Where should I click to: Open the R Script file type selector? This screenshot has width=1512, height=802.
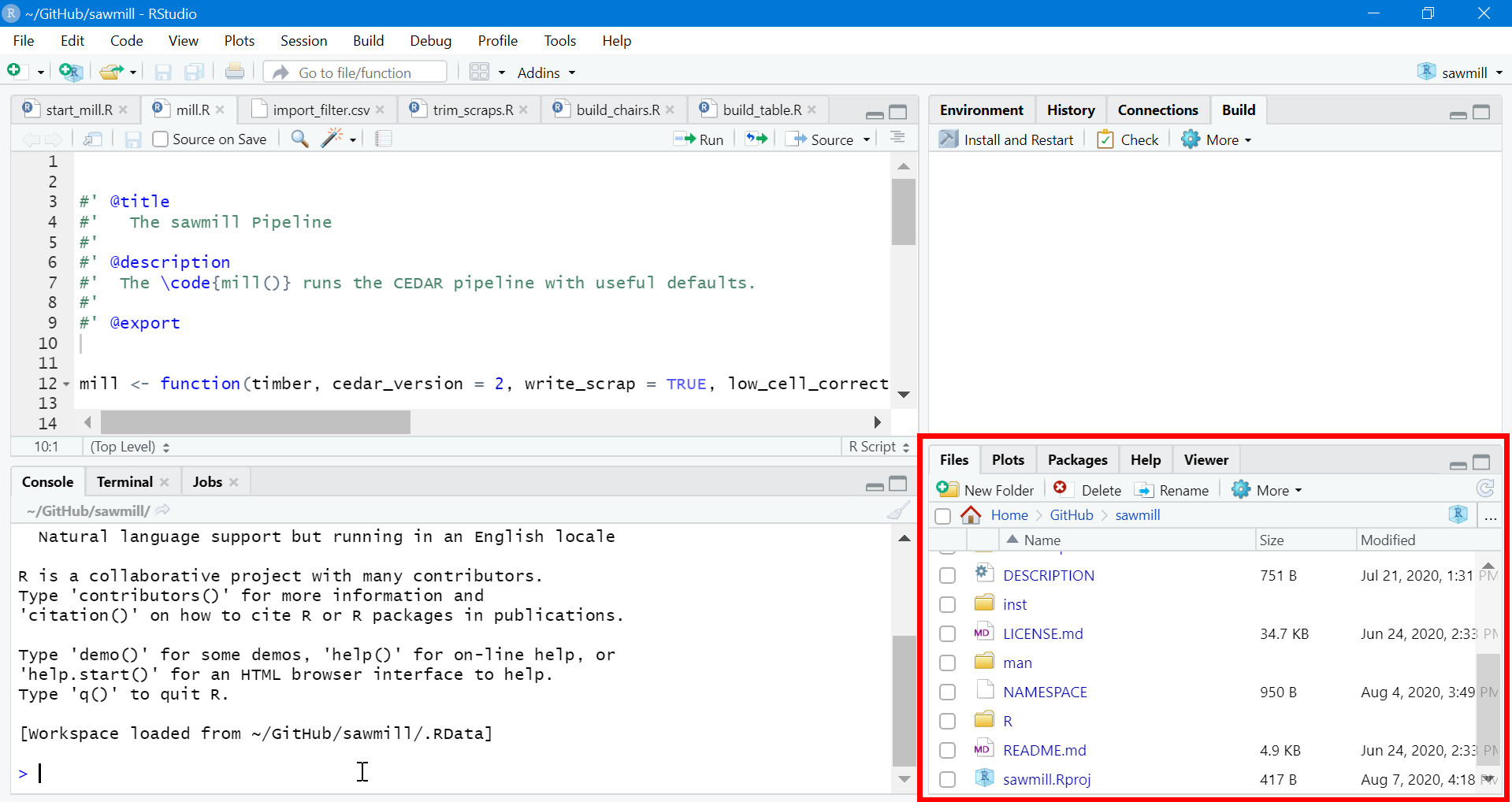pos(879,447)
